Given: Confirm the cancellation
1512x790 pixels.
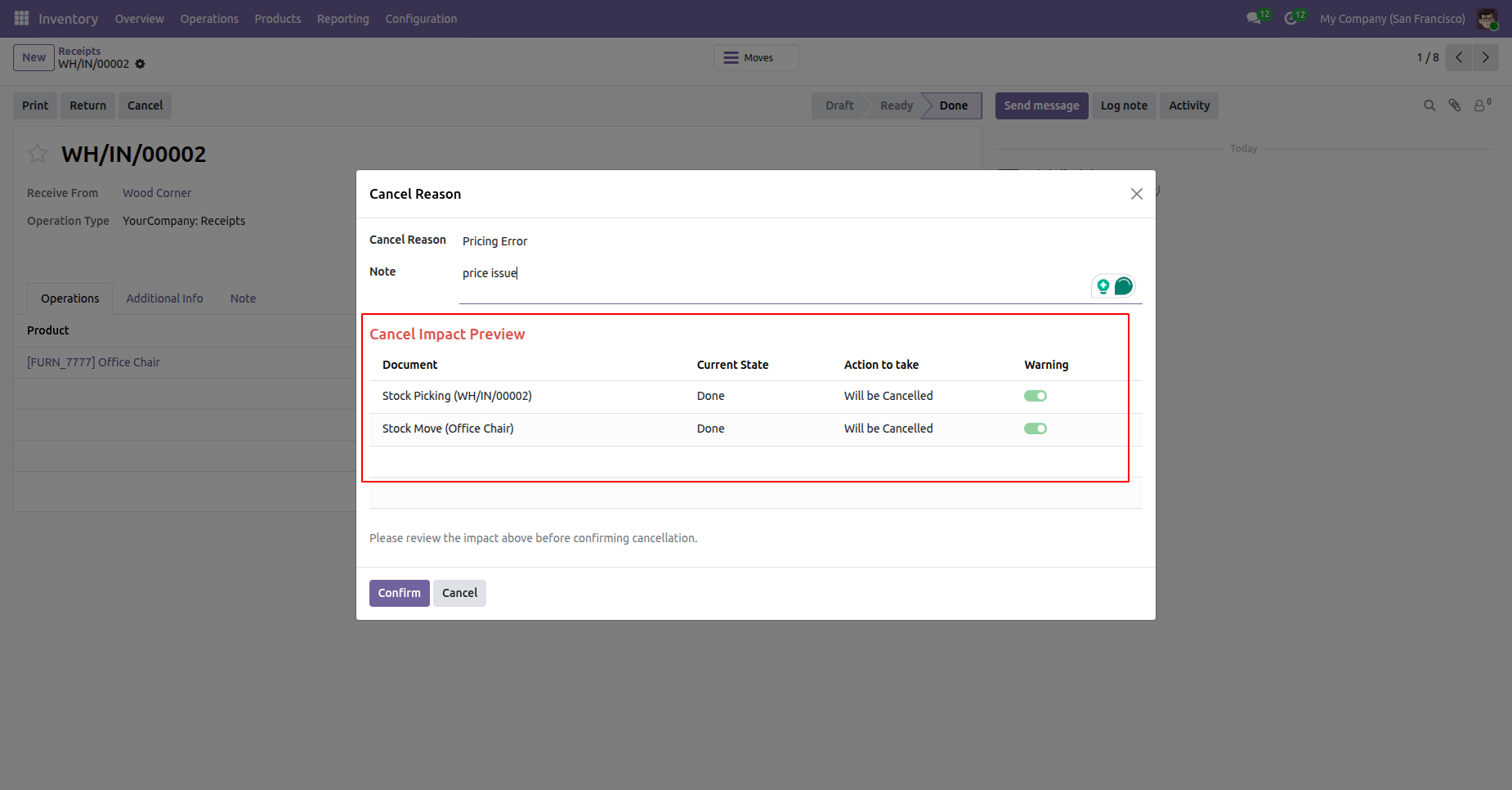Looking at the screenshot, I should point(399,593).
